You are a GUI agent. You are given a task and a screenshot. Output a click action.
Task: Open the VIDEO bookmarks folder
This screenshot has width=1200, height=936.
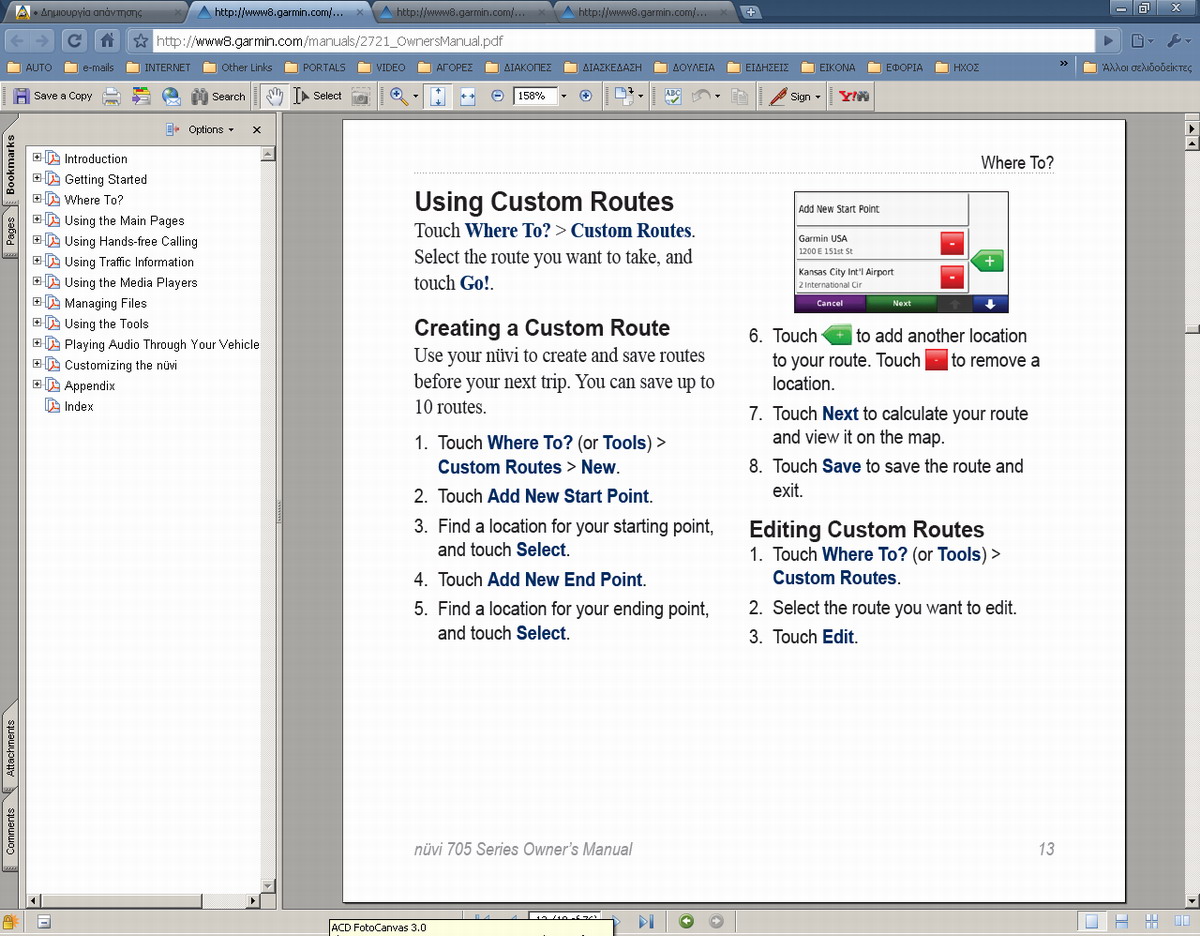click(x=381, y=68)
